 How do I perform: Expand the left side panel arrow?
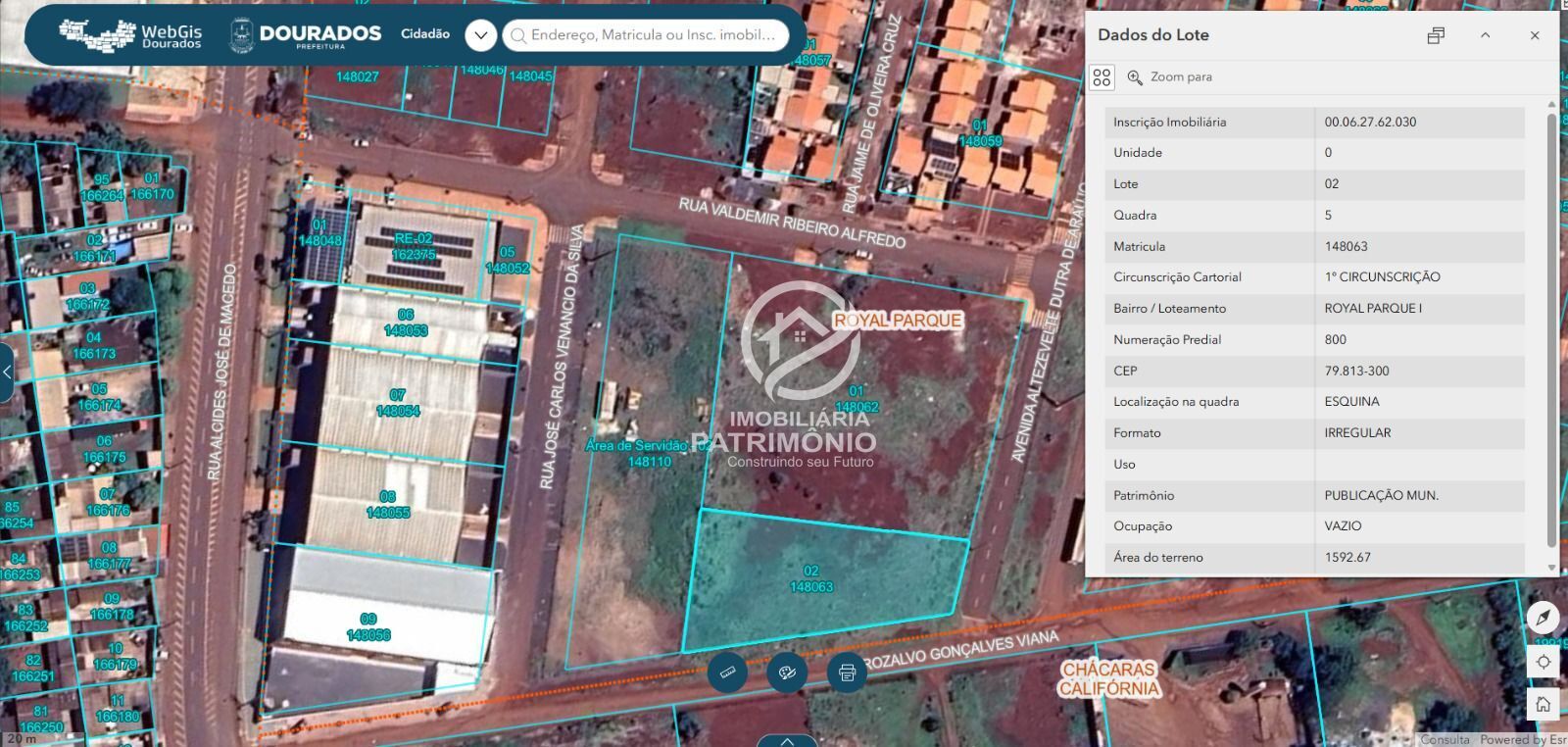coord(7,372)
